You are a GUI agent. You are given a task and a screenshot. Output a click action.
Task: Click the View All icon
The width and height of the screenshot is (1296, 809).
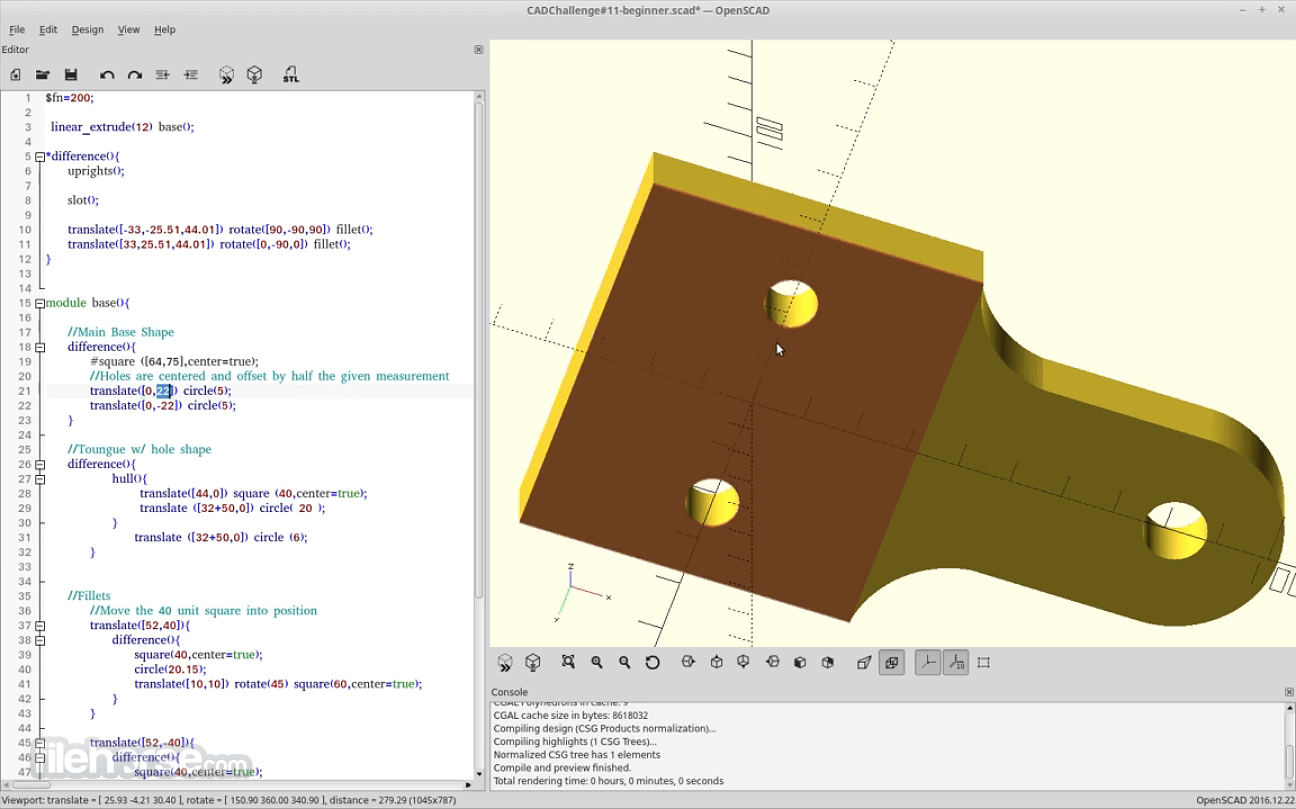[x=569, y=662]
